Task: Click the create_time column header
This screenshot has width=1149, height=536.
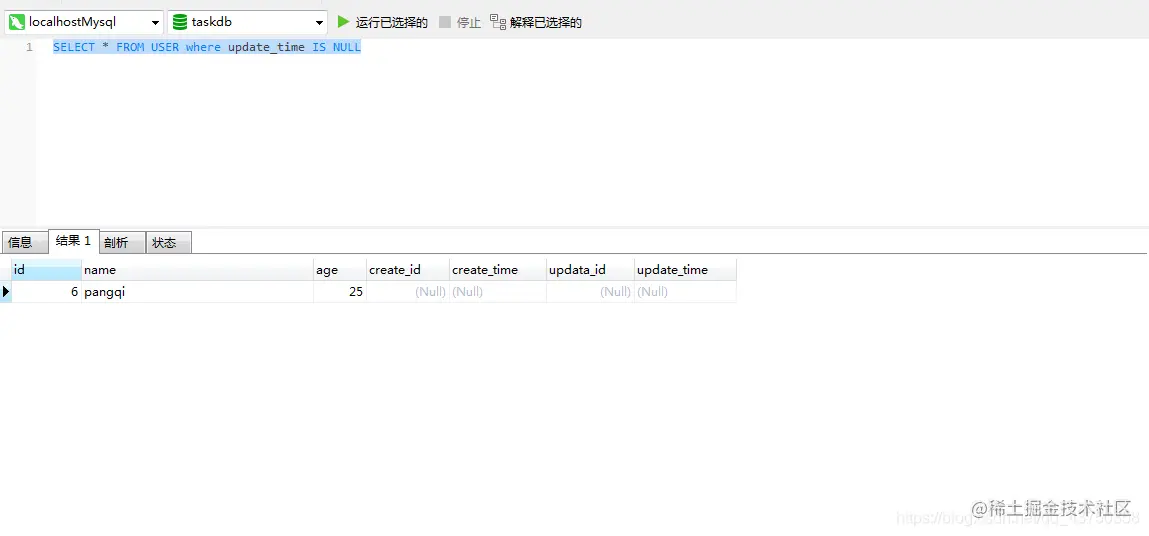Action: pos(498,270)
